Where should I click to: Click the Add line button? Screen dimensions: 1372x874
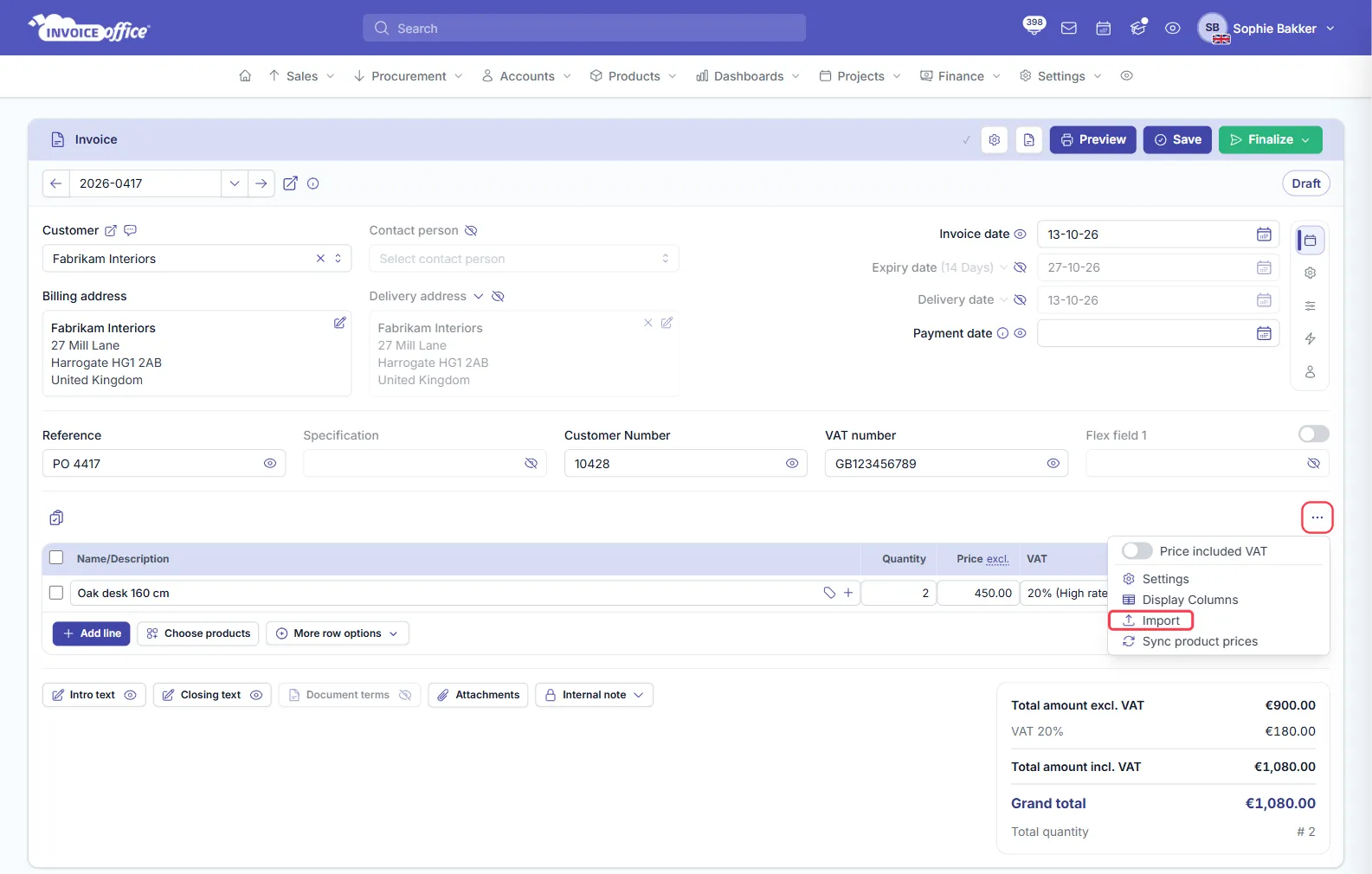[x=92, y=633]
